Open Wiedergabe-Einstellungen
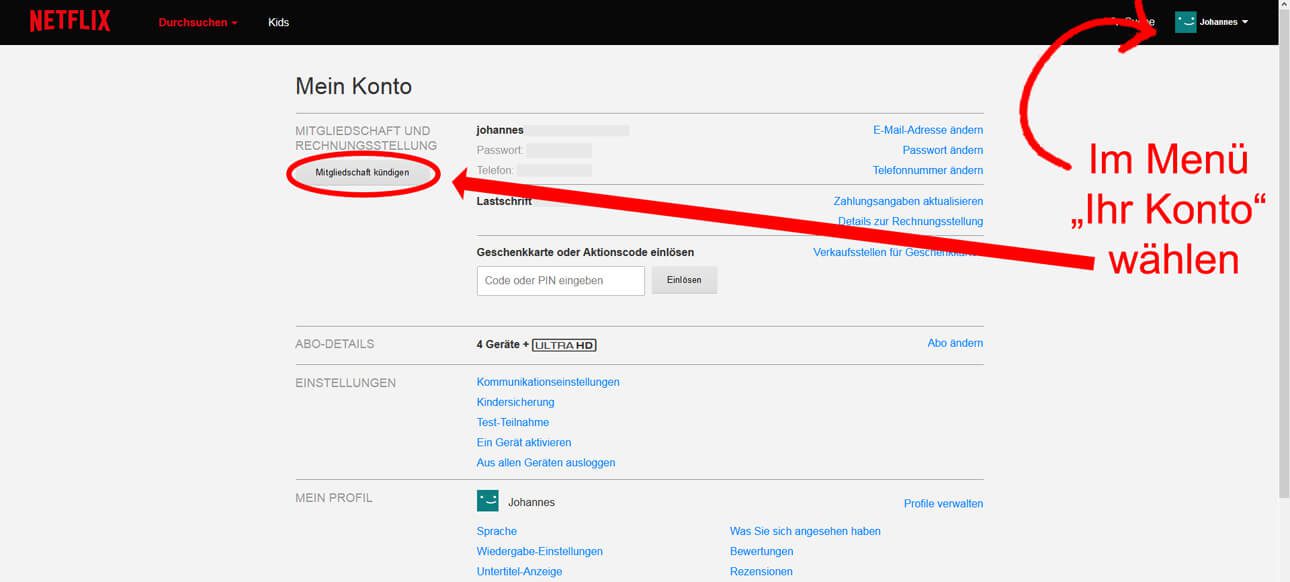 [x=540, y=551]
